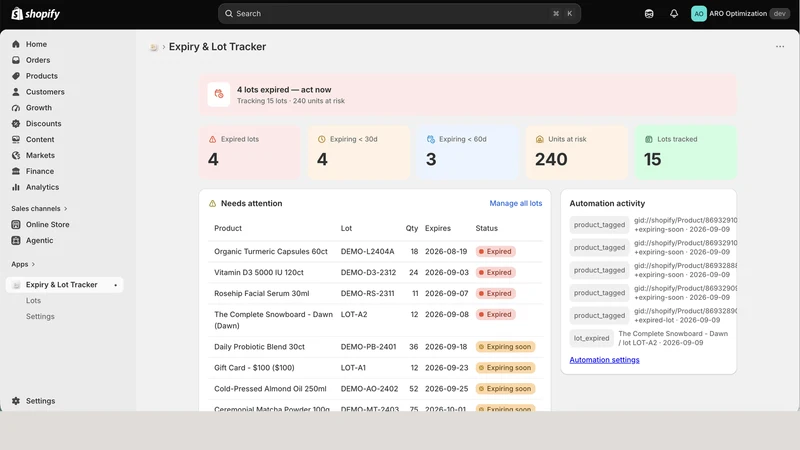
Task: Expand the Sales channels section
Action: pos(39,209)
